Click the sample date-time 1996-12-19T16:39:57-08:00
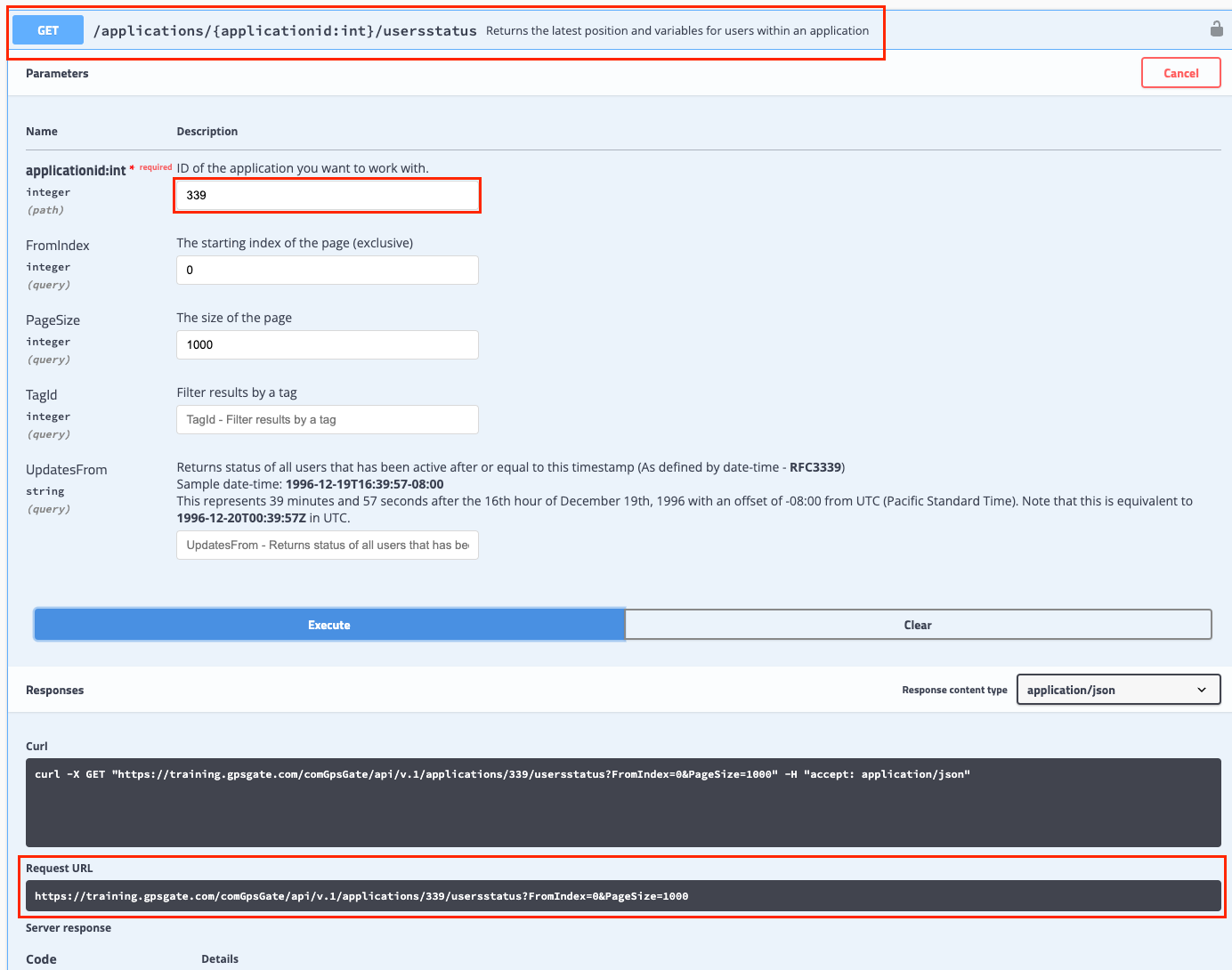Screen dimensions: 1232x970 tap(364, 484)
